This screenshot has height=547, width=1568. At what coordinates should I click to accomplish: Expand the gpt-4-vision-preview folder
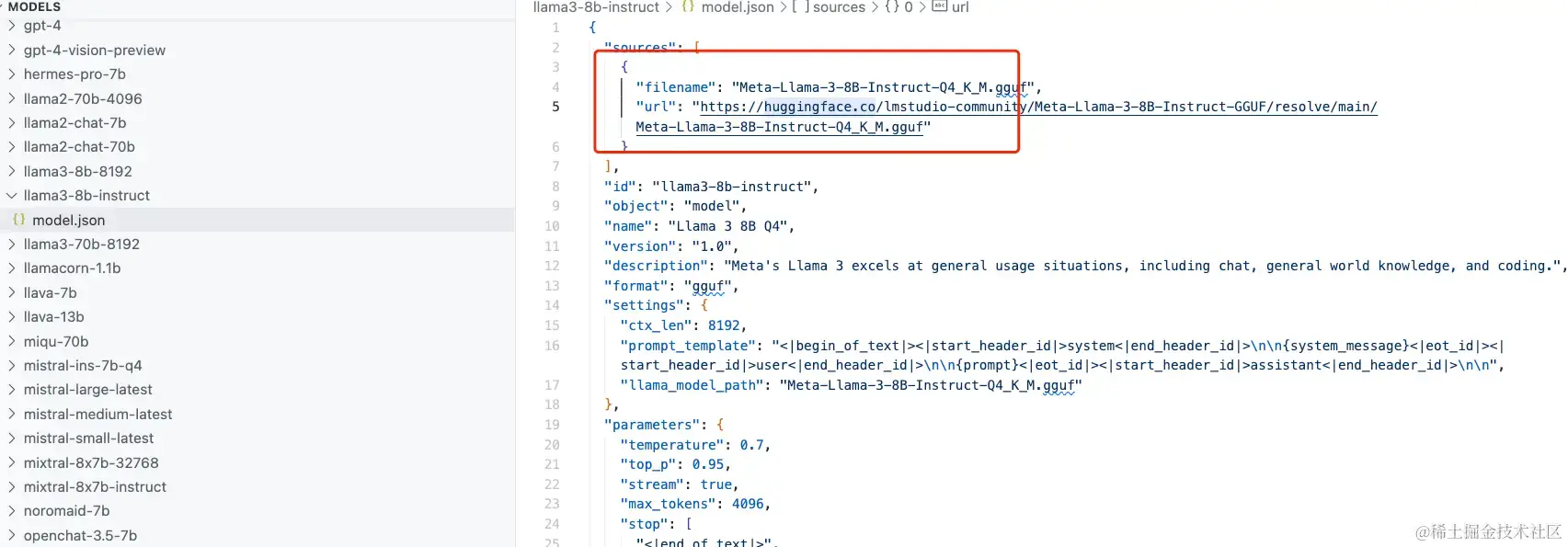(x=12, y=50)
